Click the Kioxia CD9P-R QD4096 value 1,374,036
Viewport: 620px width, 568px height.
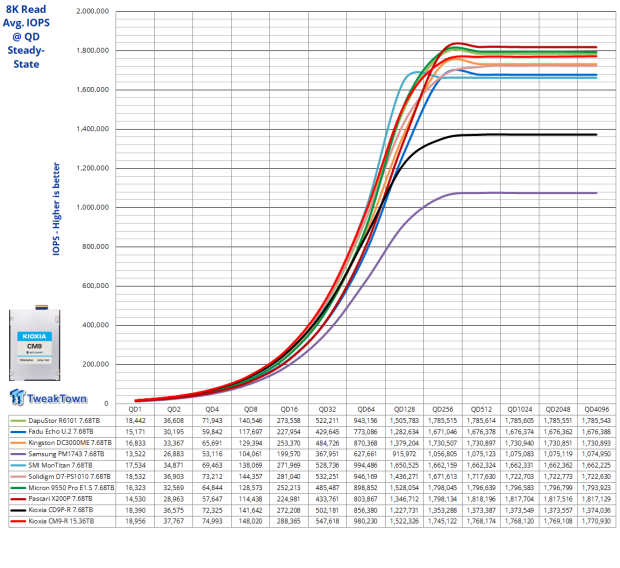click(x=597, y=510)
